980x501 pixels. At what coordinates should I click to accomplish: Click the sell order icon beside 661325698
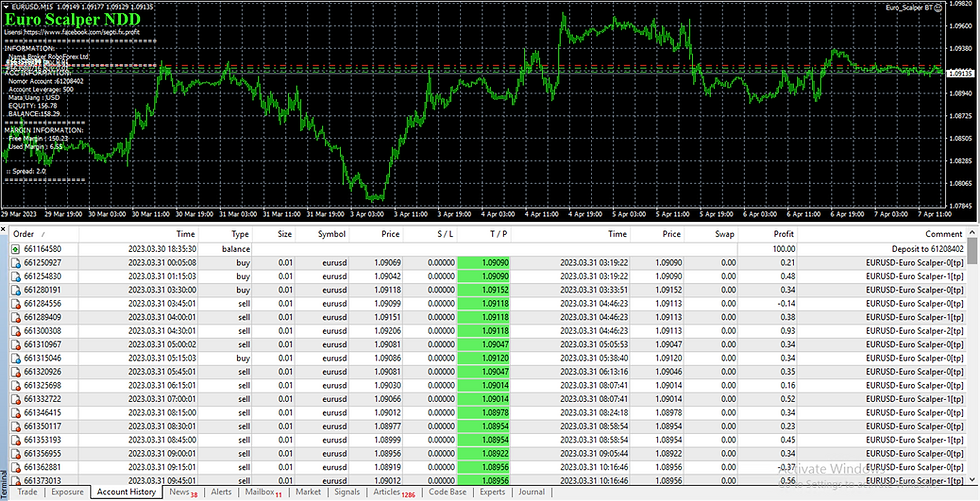[16, 385]
